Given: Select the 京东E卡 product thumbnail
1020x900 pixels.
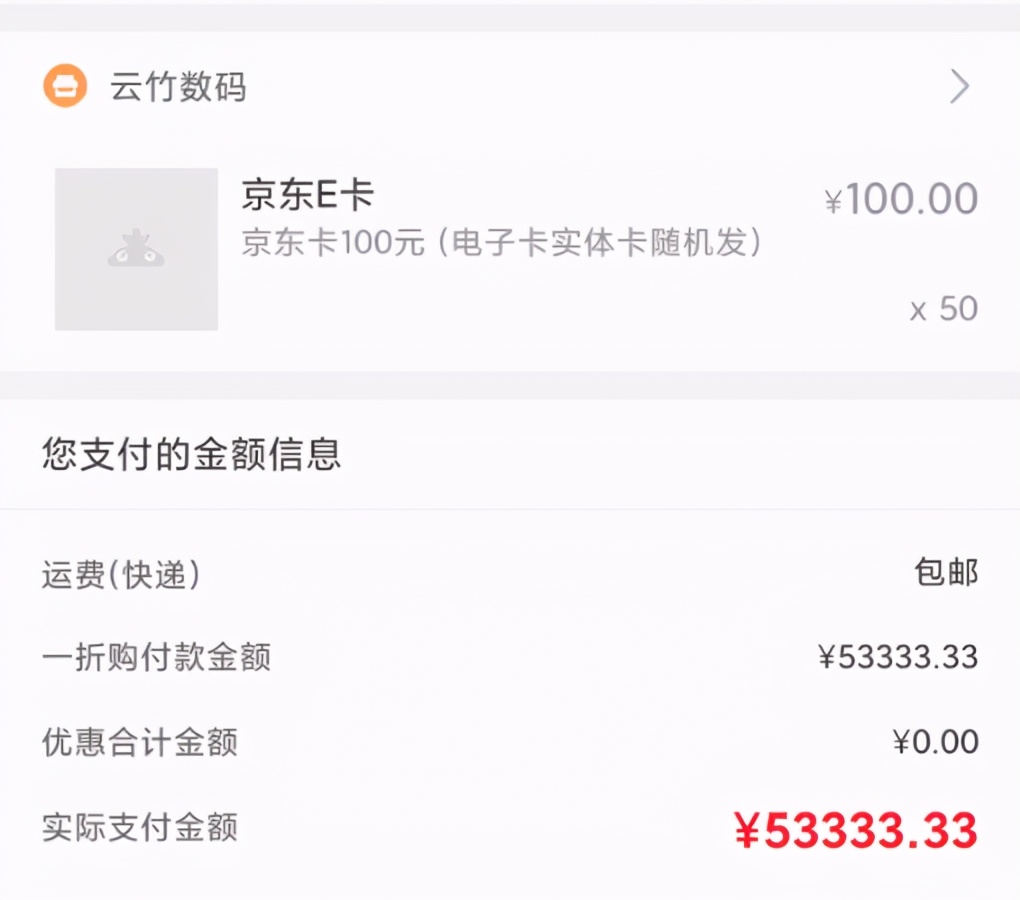Looking at the screenshot, I should [x=136, y=248].
